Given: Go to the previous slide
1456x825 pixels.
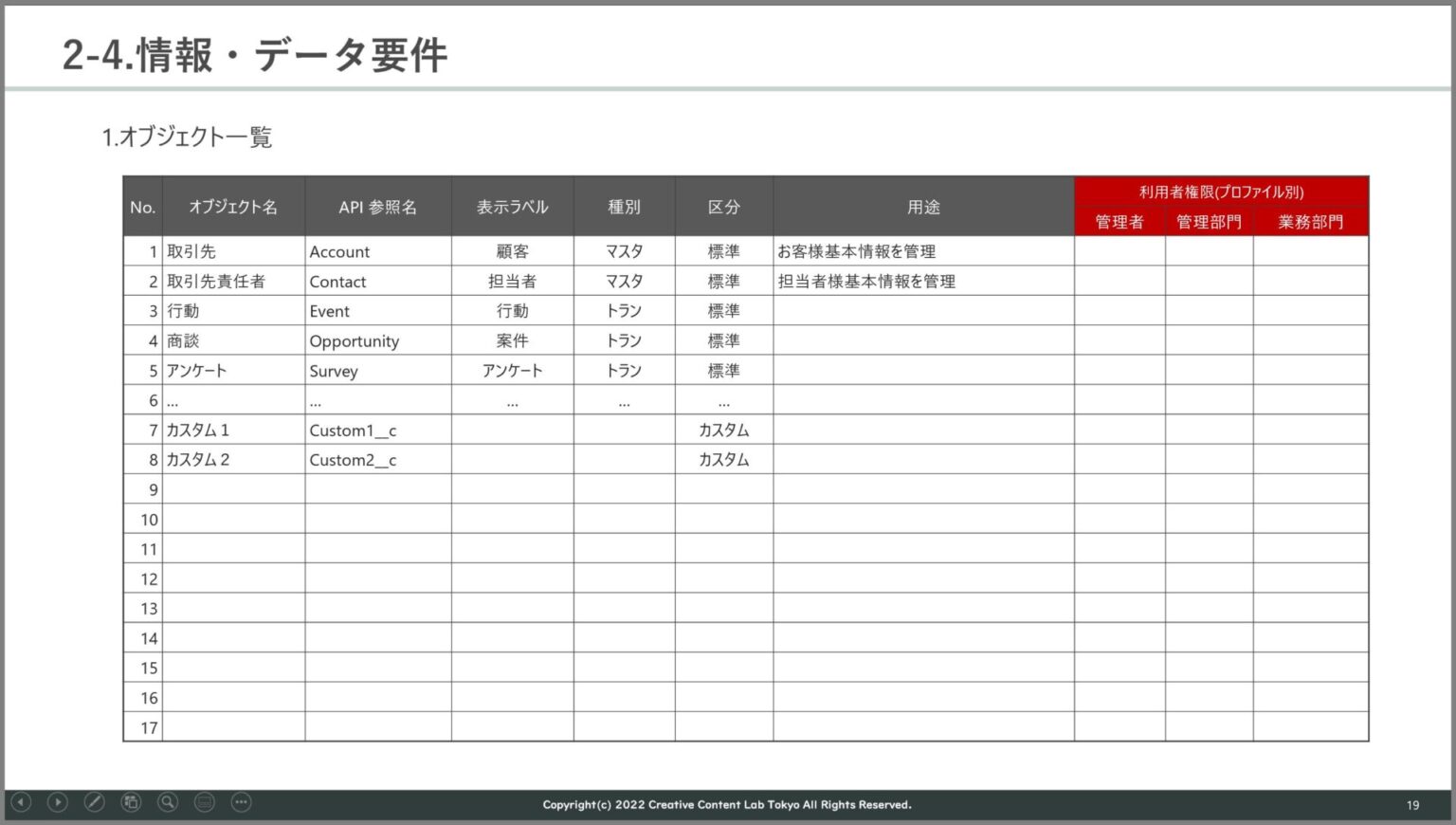Looking at the screenshot, I should click(x=21, y=802).
